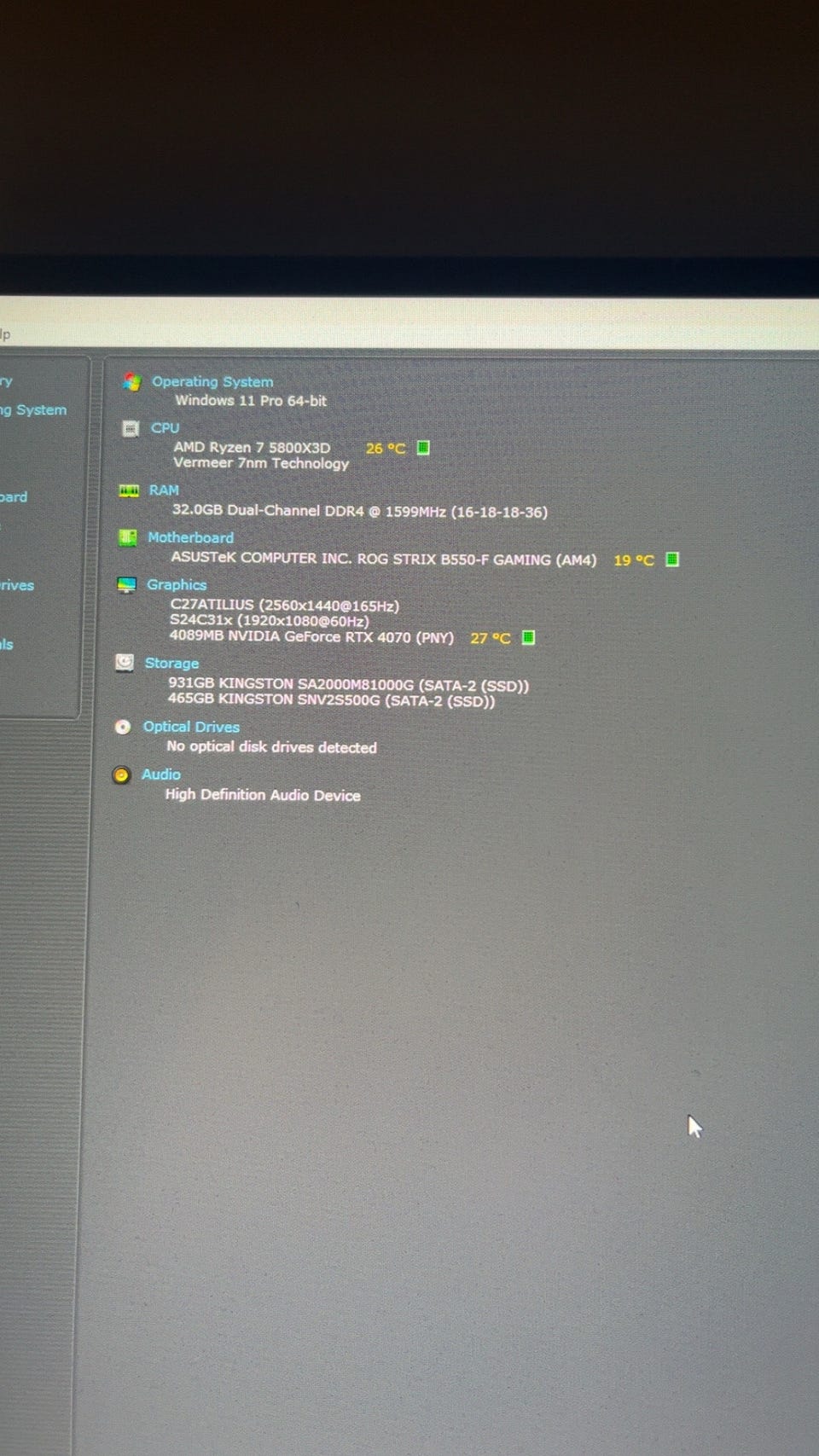Click 'Windows 11 Pro 64-bit' text

pyautogui.click(x=251, y=401)
